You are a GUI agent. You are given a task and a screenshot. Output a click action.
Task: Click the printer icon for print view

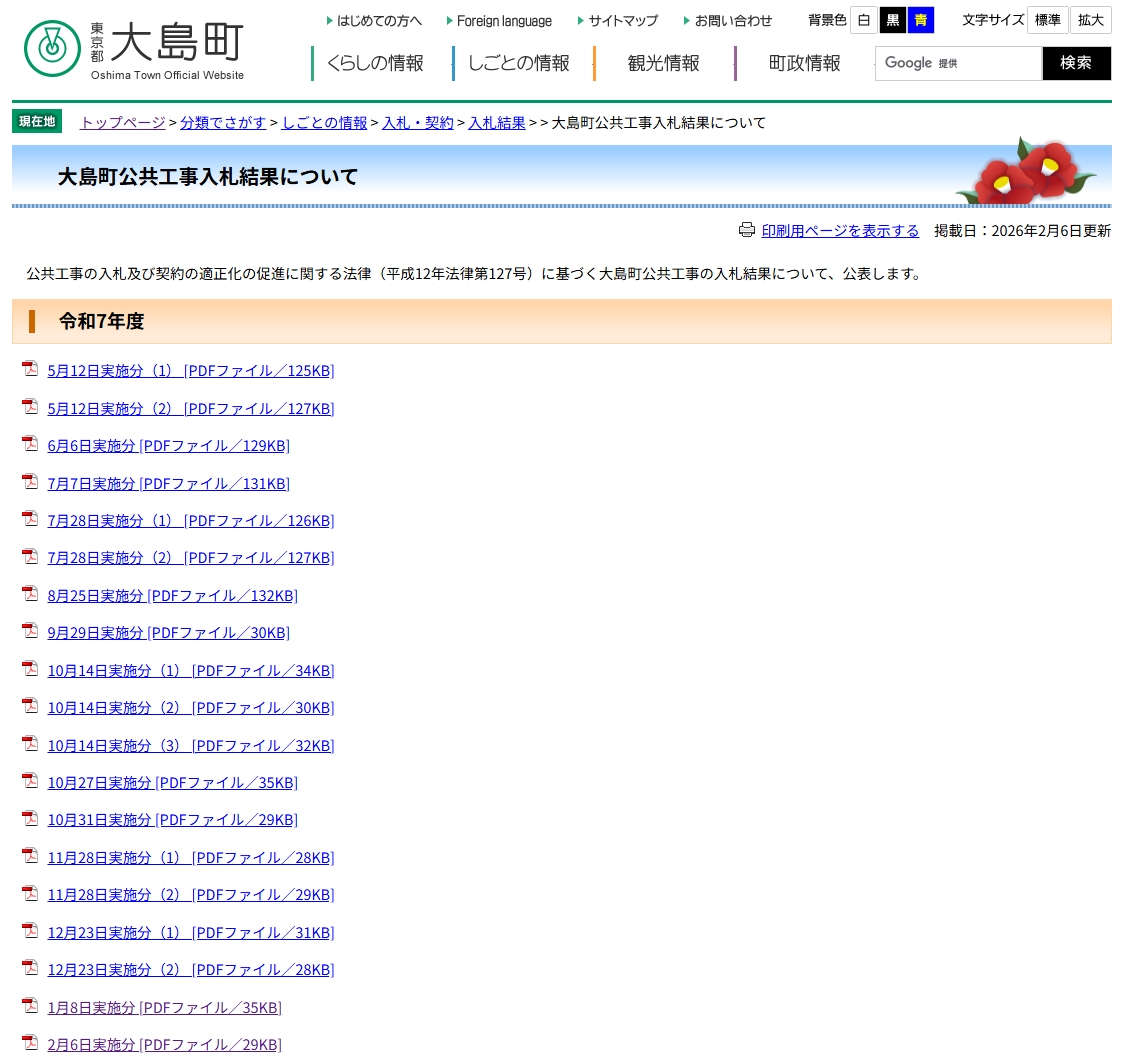746,230
